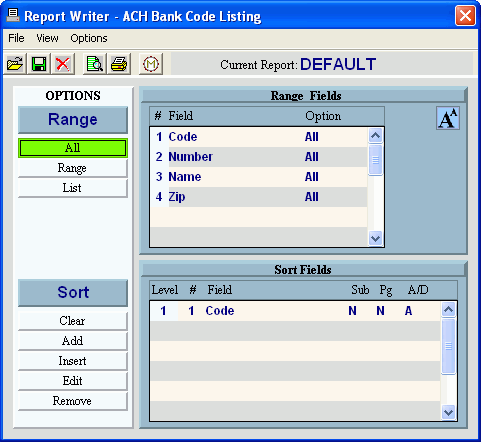Choose the Range option button

(x=73, y=168)
